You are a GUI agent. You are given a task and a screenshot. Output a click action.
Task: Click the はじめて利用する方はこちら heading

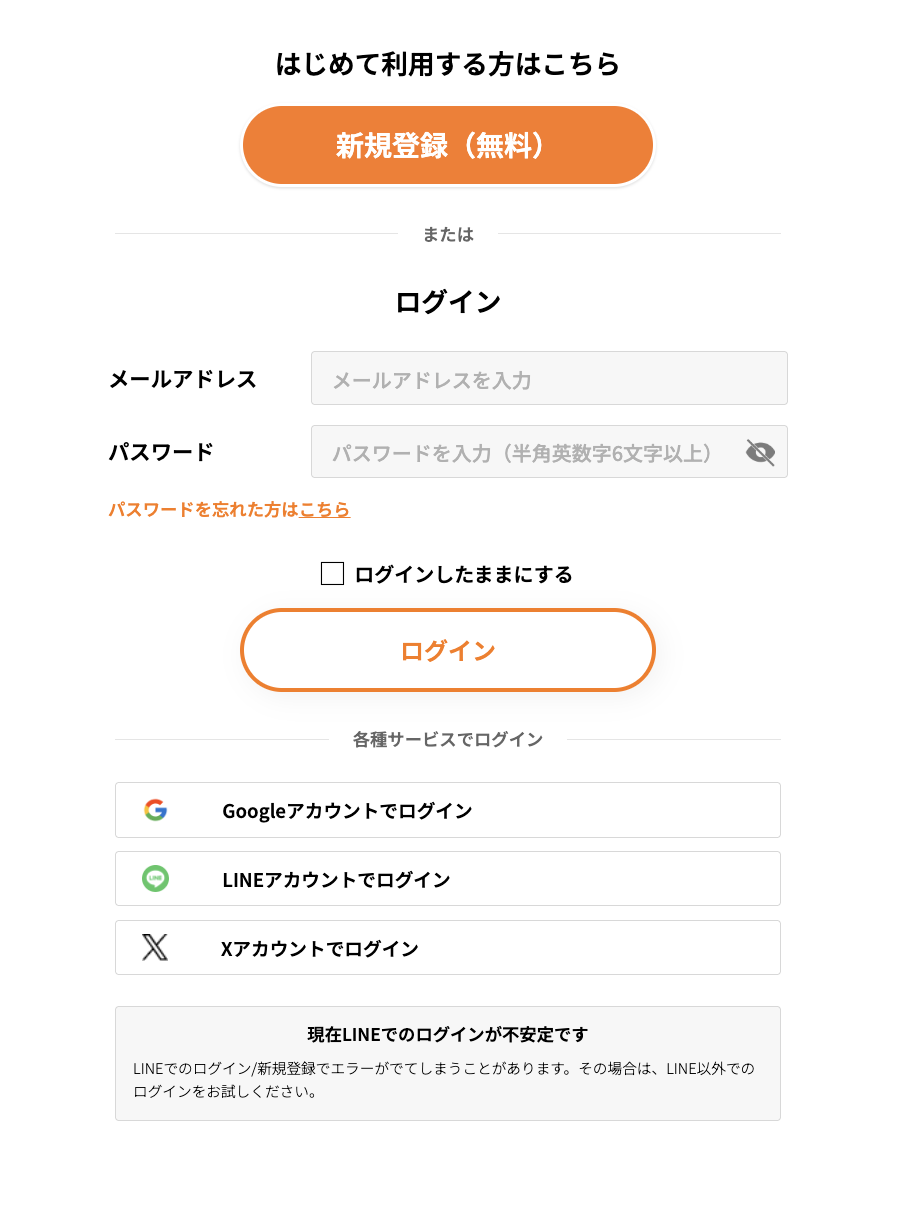(x=448, y=64)
